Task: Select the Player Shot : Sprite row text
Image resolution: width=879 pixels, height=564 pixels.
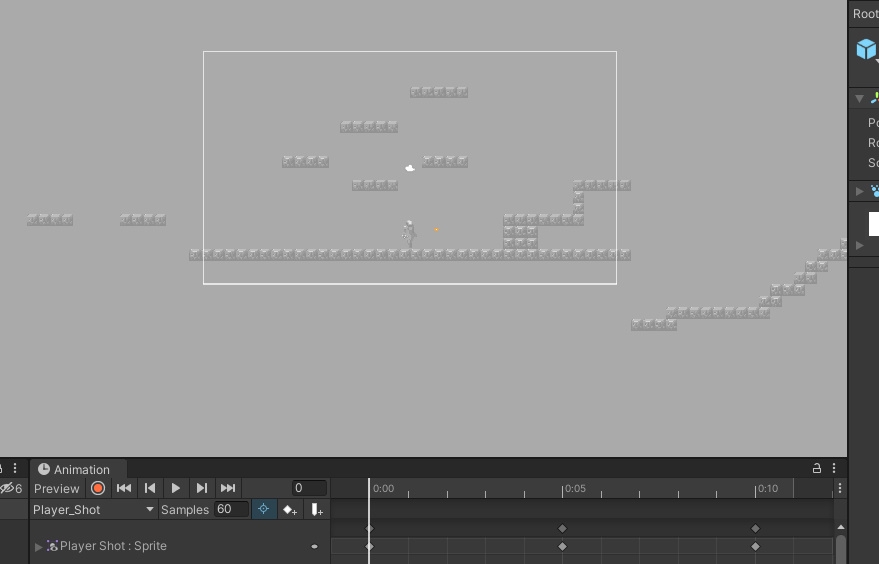Action: 113,545
